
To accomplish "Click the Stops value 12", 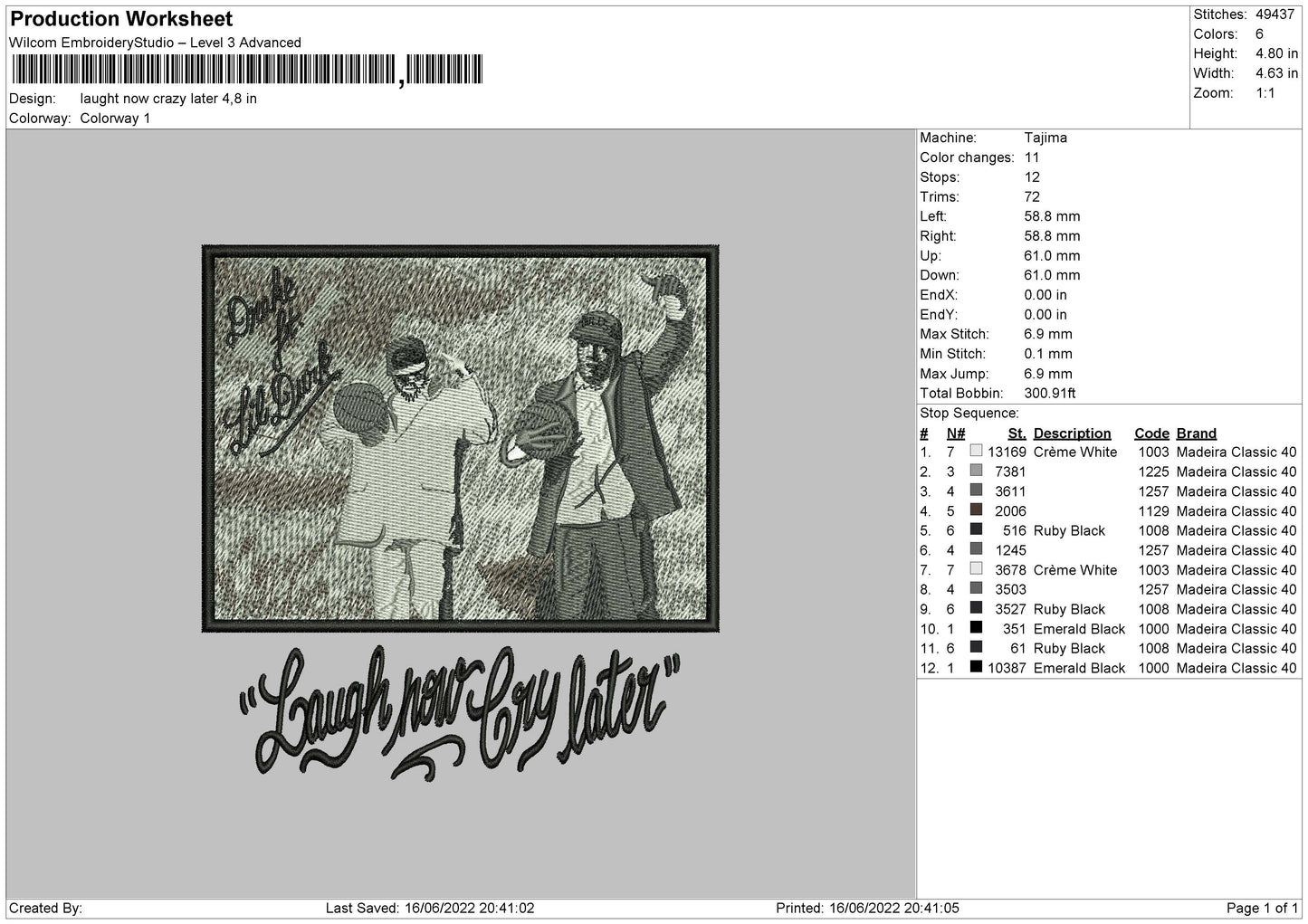I will [x=1032, y=177].
